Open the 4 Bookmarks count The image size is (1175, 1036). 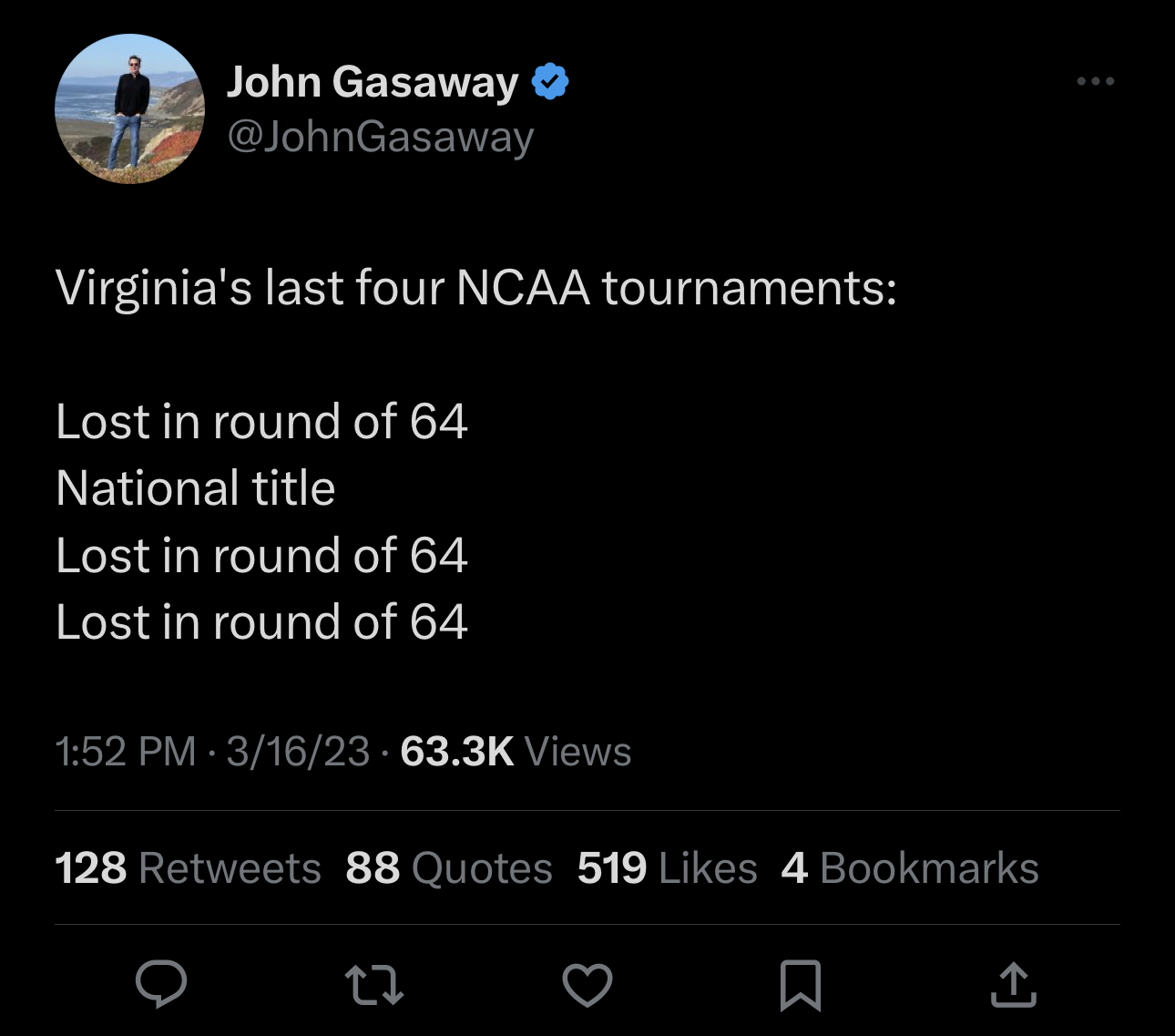910,868
